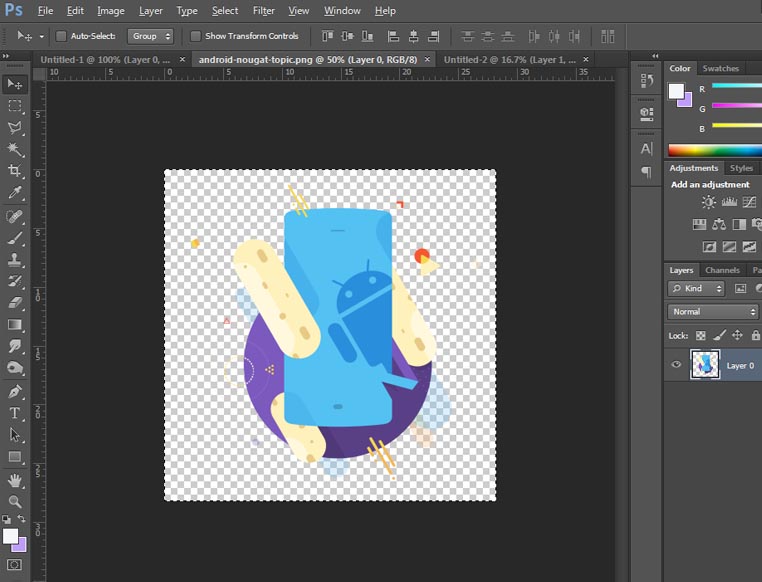The width and height of the screenshot is (762, 582).
Task: Open the History panel icon
Action: click(646, 81)
